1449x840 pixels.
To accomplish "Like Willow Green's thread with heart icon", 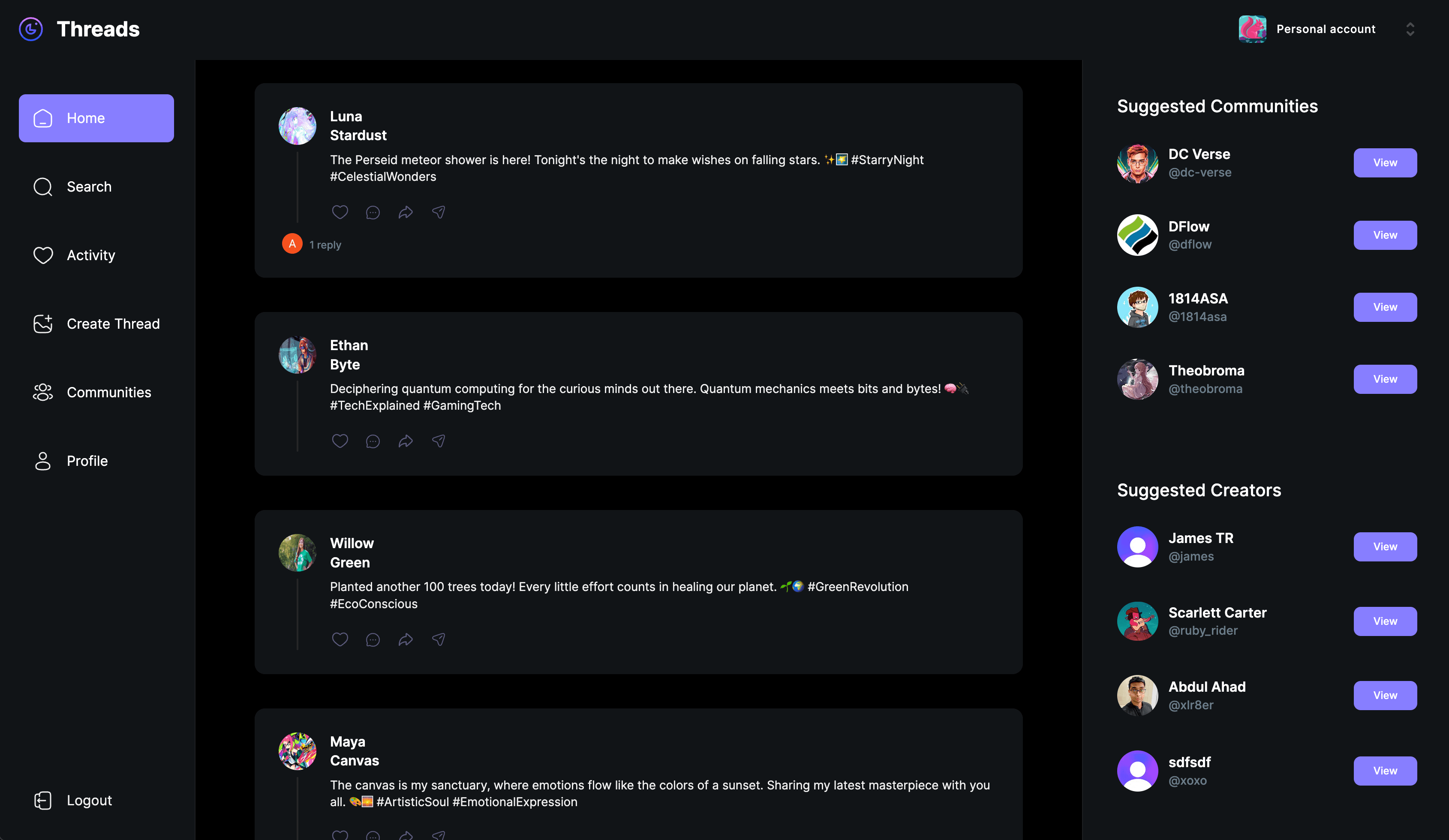I will point(340,639).
